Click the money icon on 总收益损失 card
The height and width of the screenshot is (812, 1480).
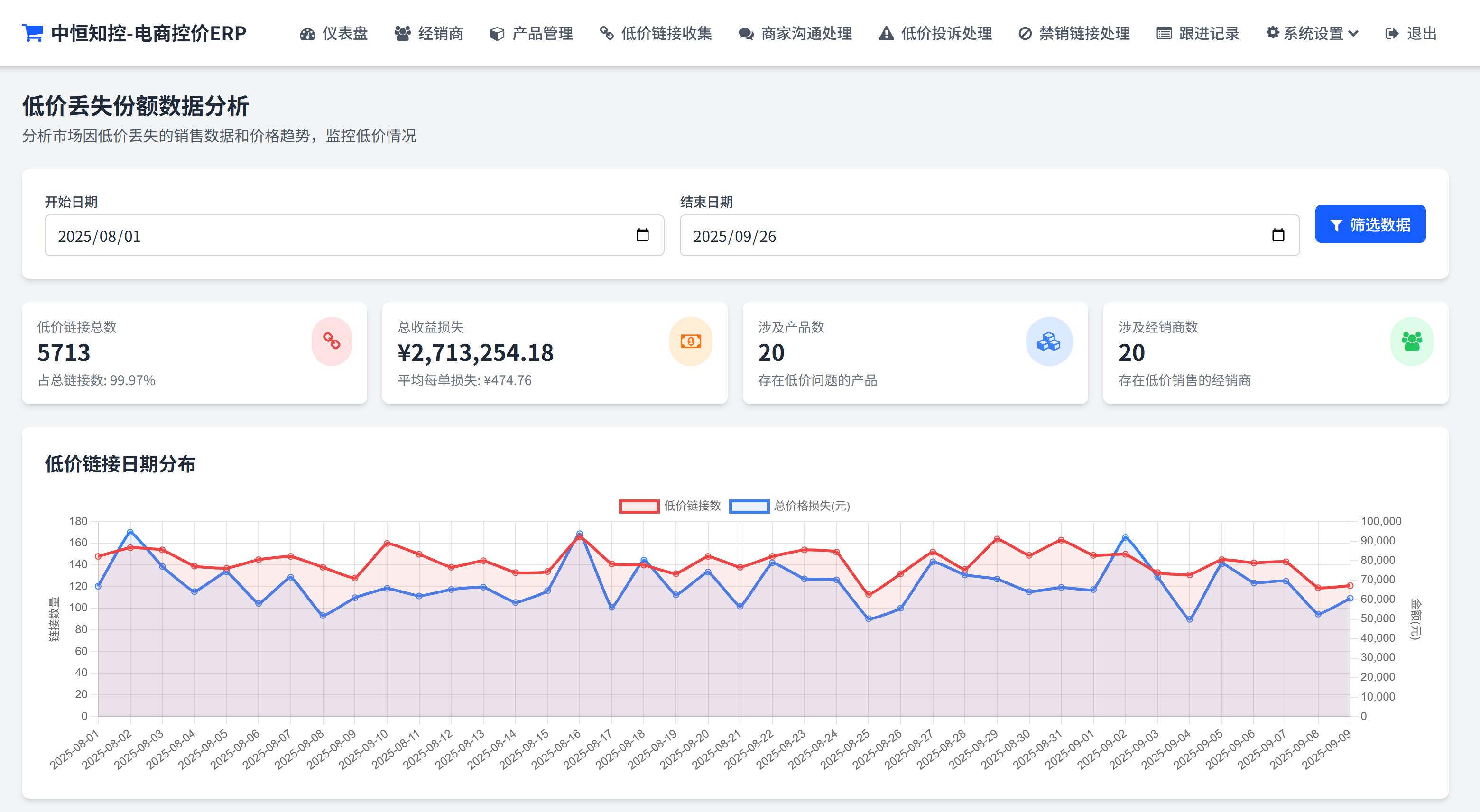[x=691, y=341]
